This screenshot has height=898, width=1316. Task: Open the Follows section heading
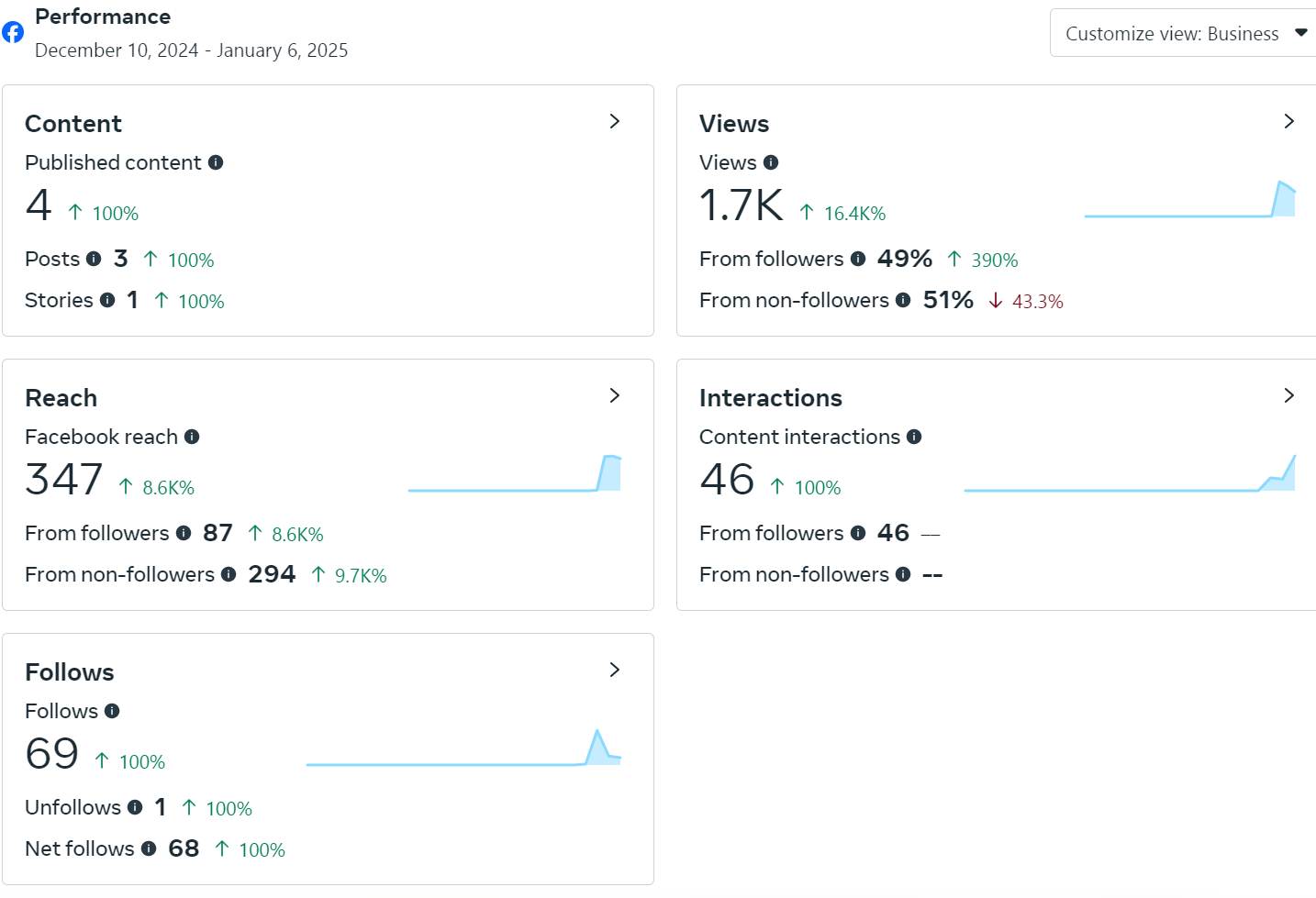(x=70, y=672)
